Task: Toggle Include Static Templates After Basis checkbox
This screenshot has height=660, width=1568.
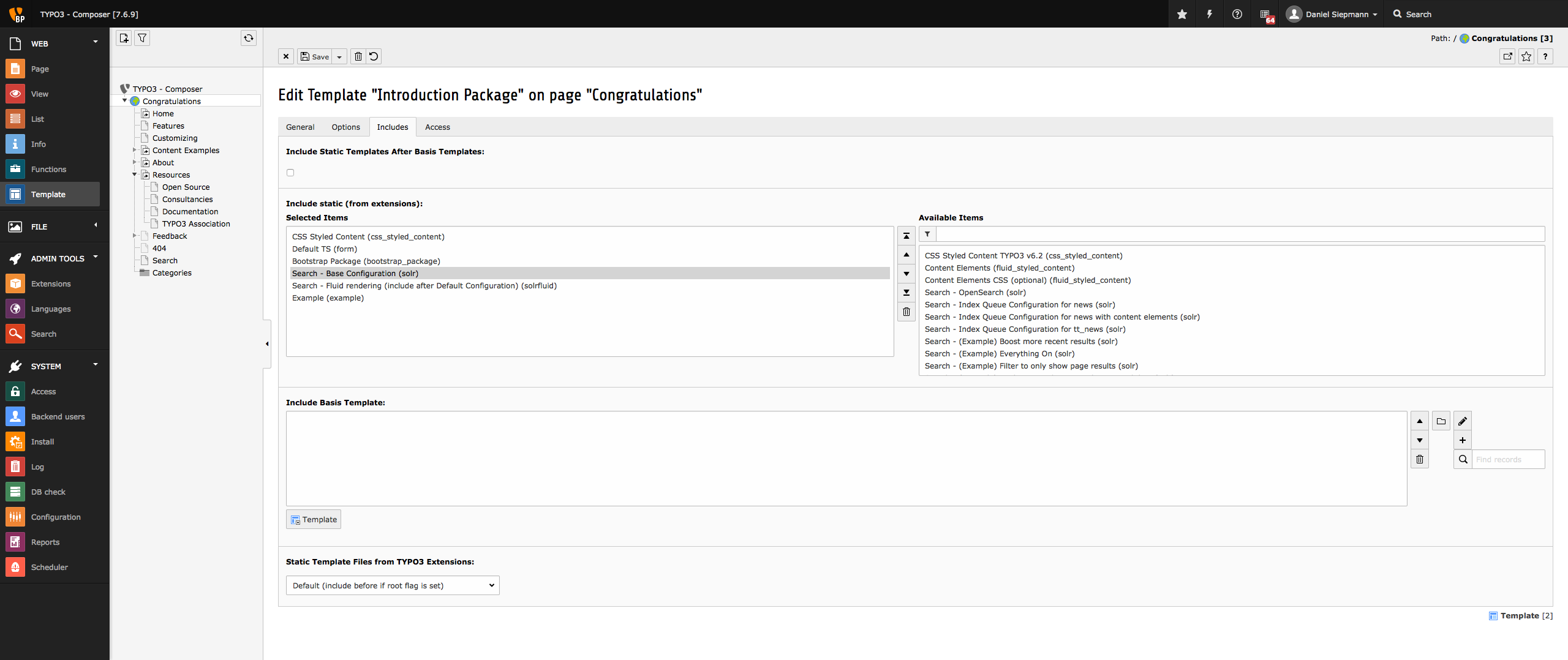Action: pyautogui.click(x=290, y=173)
